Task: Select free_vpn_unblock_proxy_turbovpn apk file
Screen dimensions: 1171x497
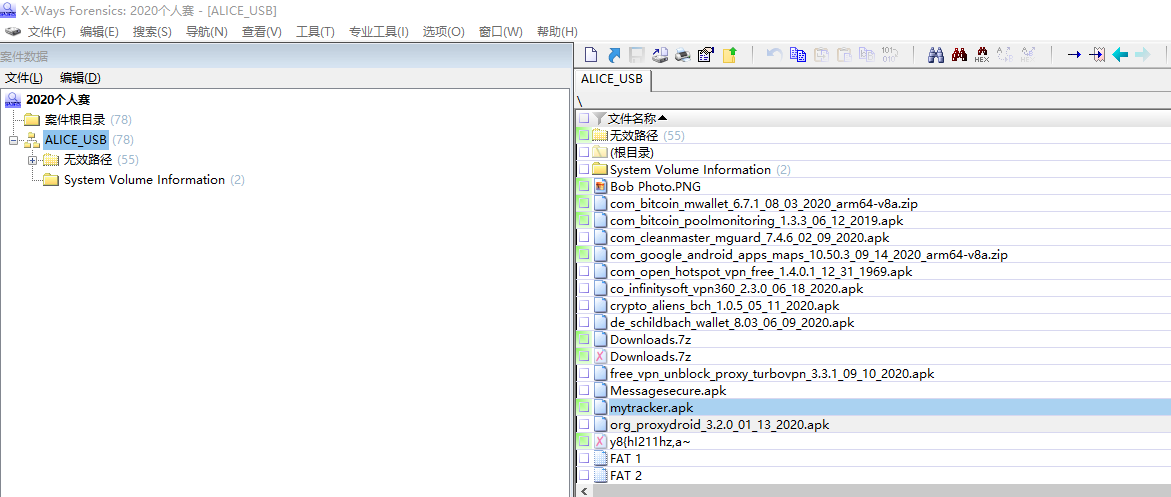Action: click(772, 374)
